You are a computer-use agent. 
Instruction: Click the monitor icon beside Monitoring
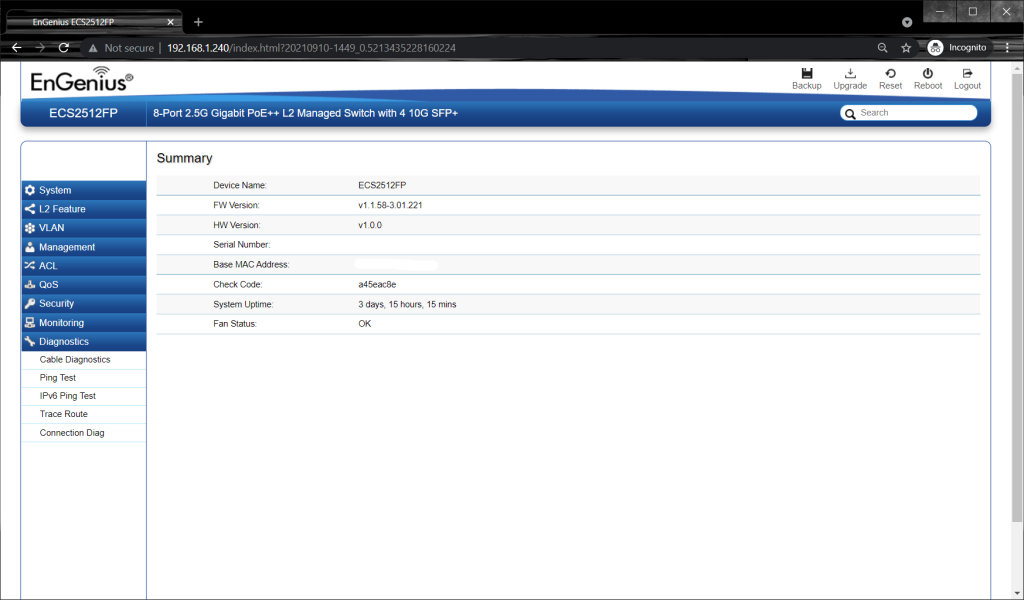(x=30, y=323)
